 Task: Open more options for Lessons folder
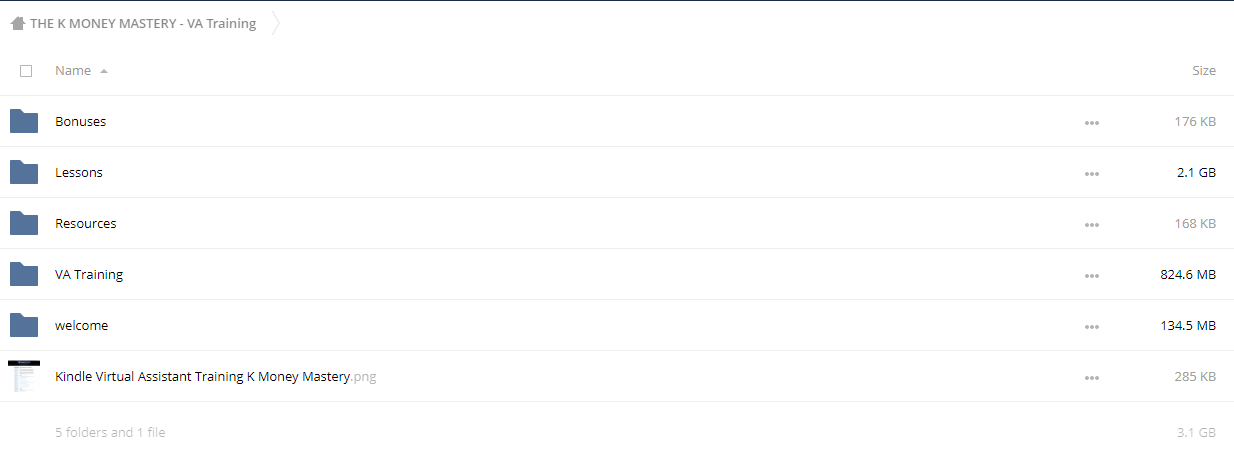[x=1092, y=174]
